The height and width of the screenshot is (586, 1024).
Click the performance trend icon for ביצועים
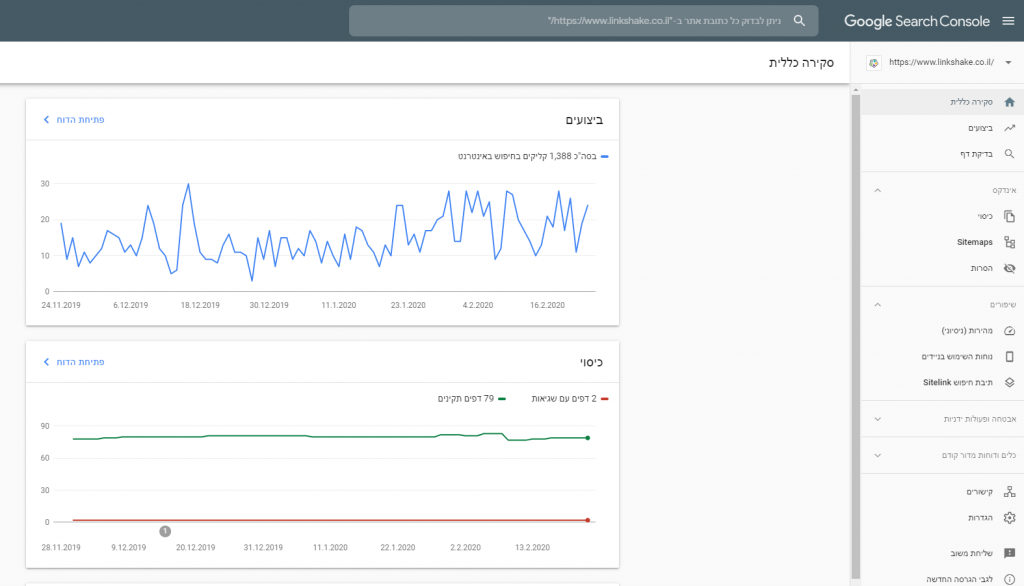pos(1010,128)
